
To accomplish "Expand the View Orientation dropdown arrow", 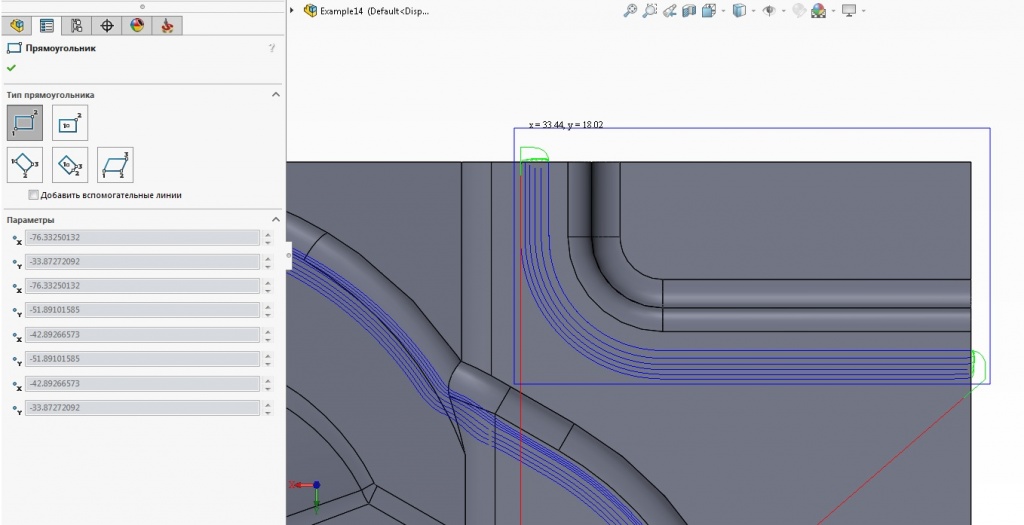I will (x=723, y=11).
